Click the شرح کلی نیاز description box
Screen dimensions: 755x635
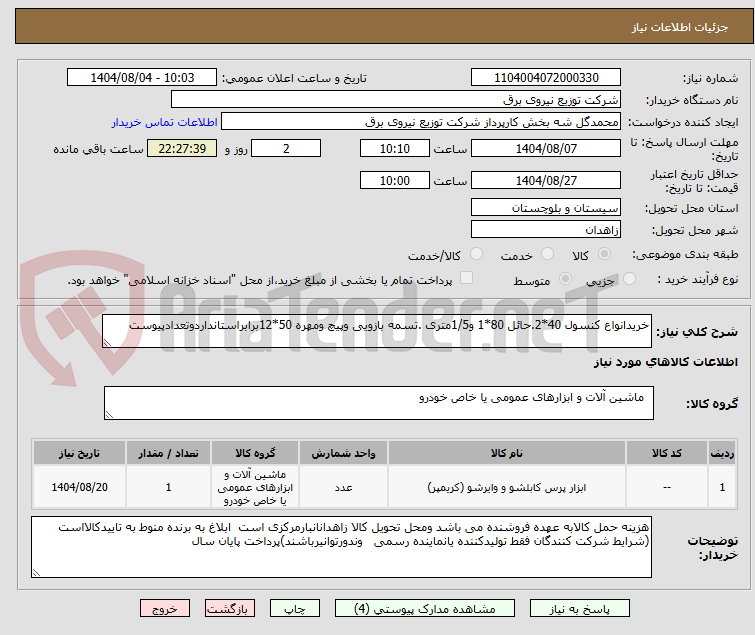click(377, 331)
